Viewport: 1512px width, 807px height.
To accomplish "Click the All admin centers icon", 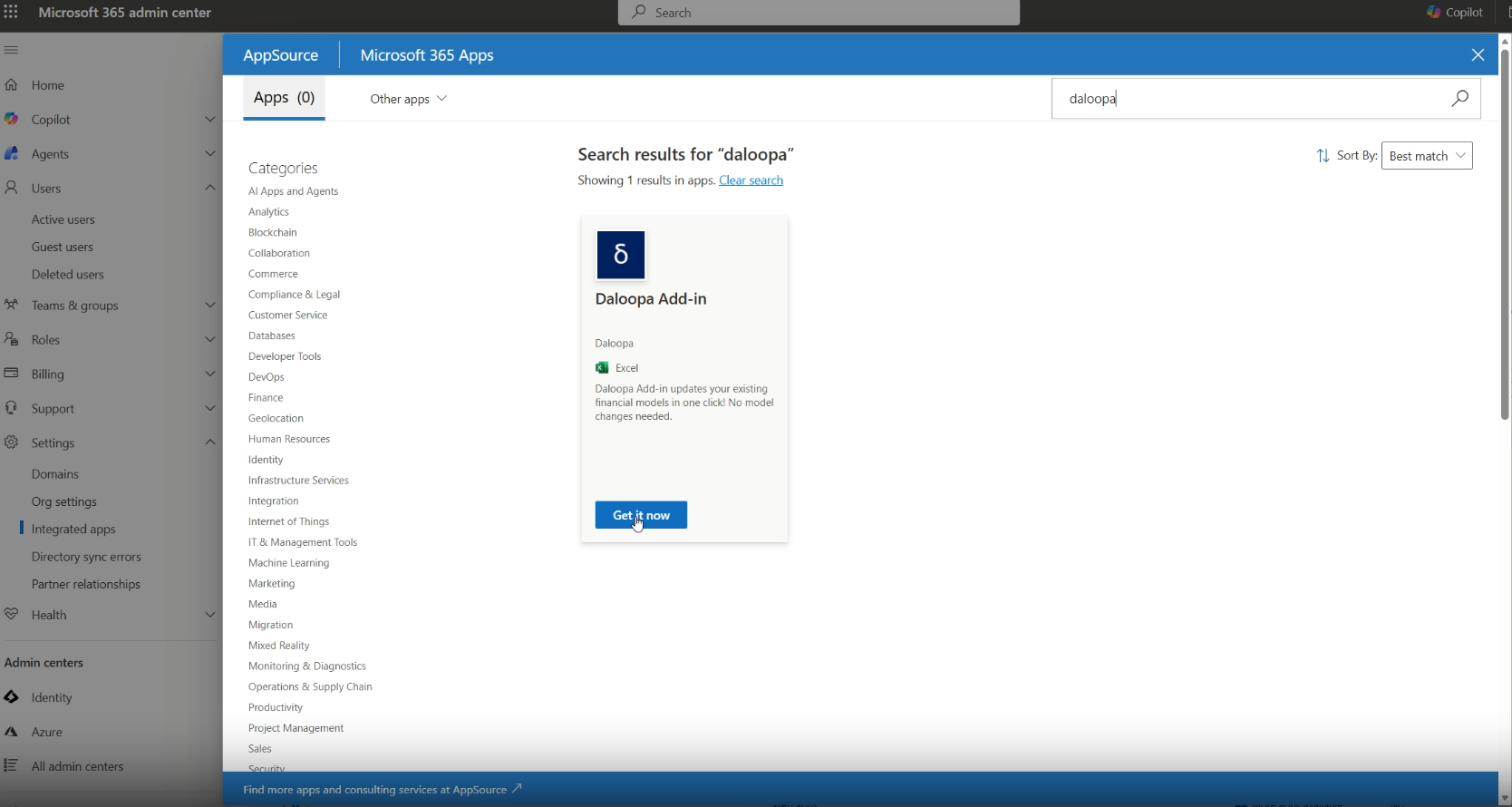I will click(12, 765).
